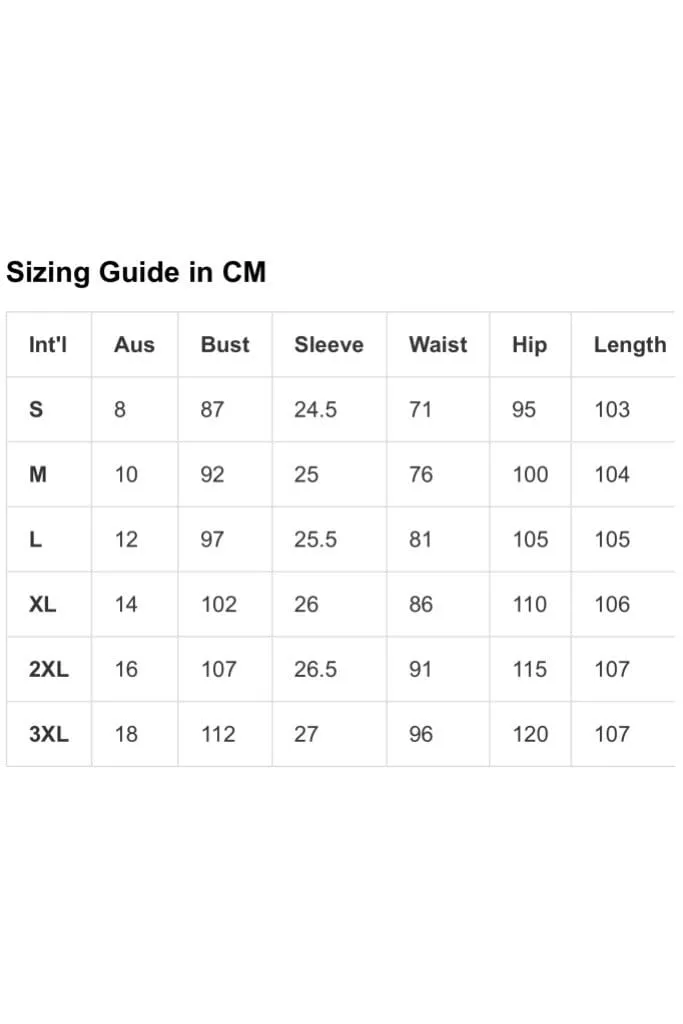Click waist value 76 in M row

pyautogui.click(x=421, y=474)
